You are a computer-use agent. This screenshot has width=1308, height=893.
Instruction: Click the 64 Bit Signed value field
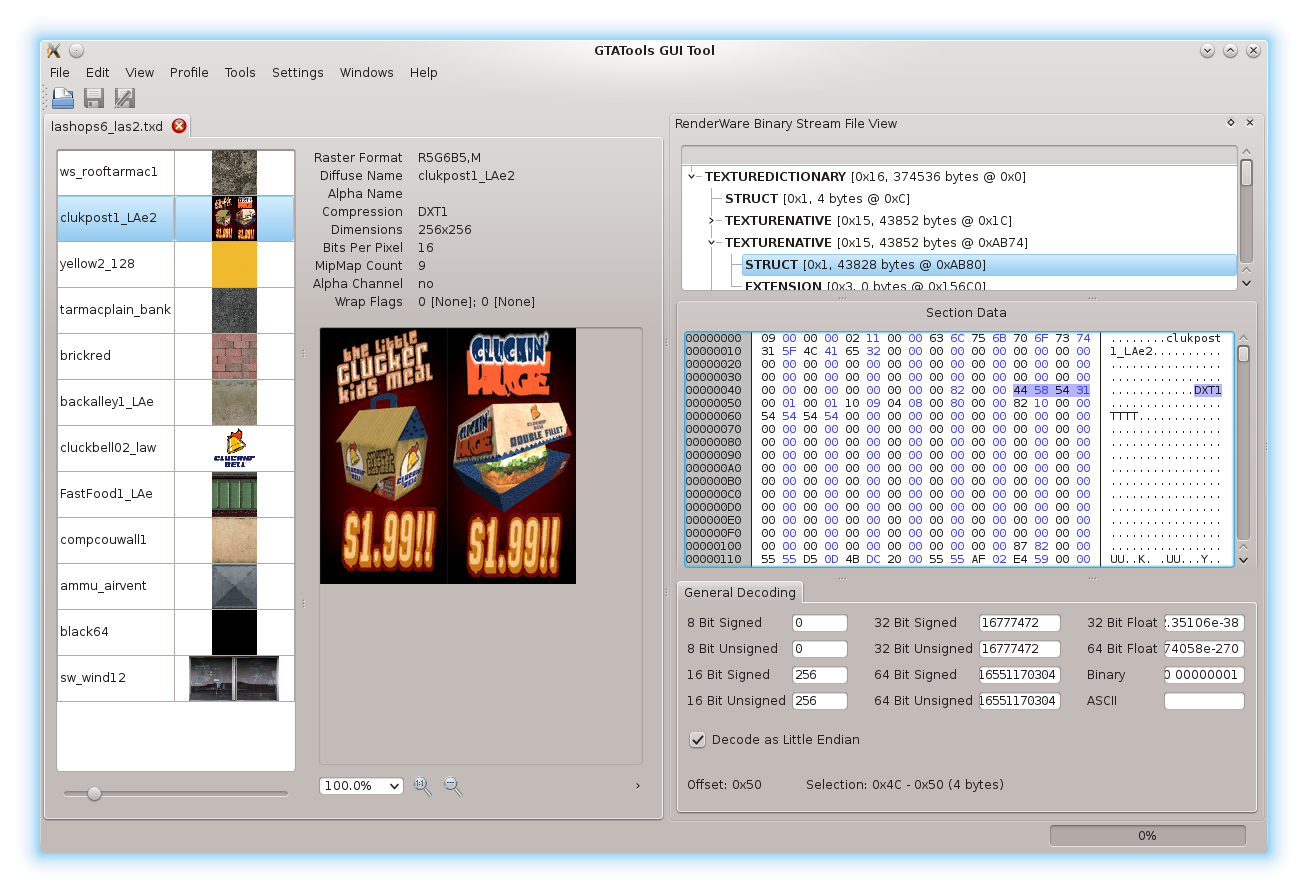1019,675
